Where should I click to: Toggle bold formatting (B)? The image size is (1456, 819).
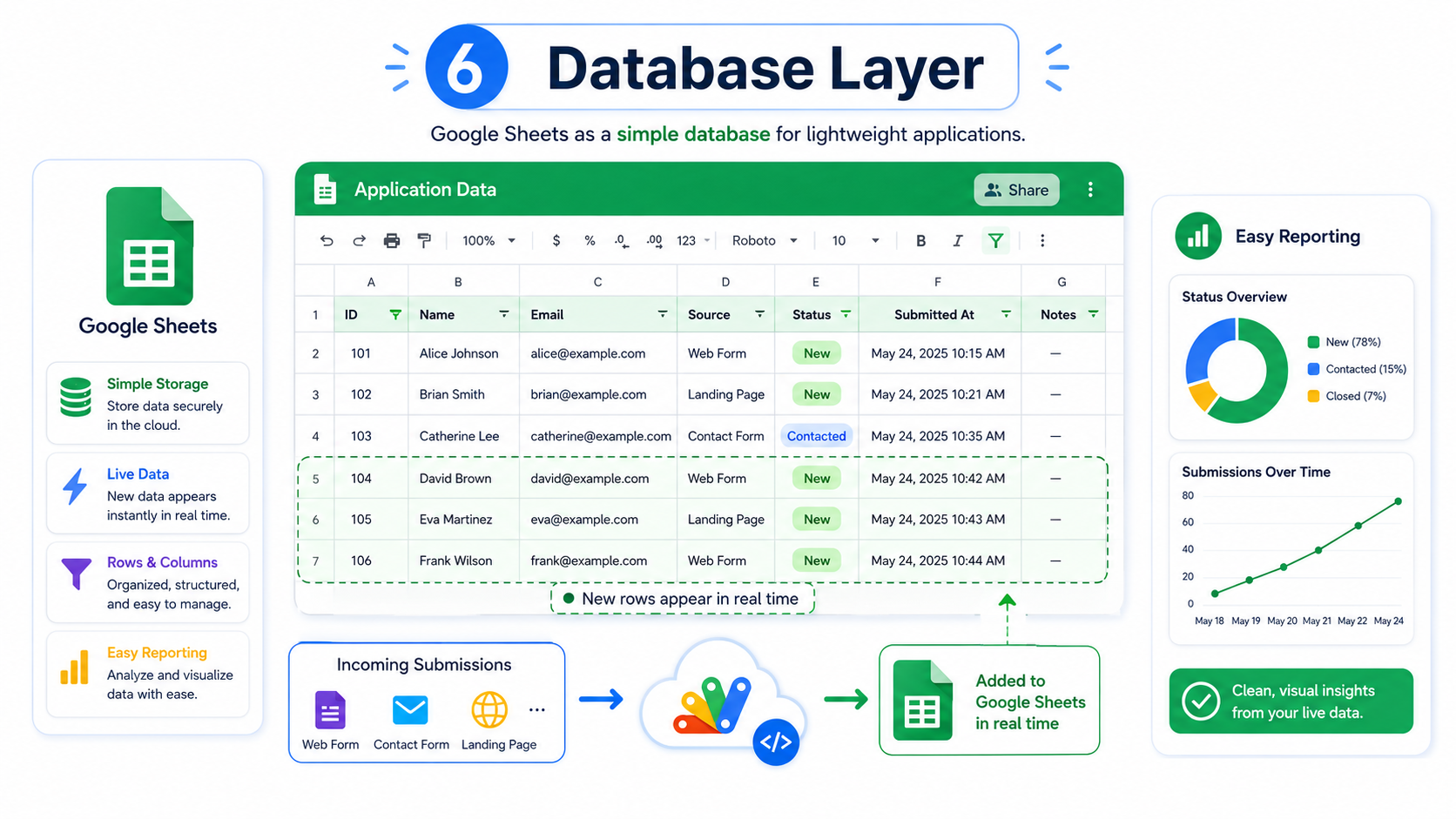920,241
